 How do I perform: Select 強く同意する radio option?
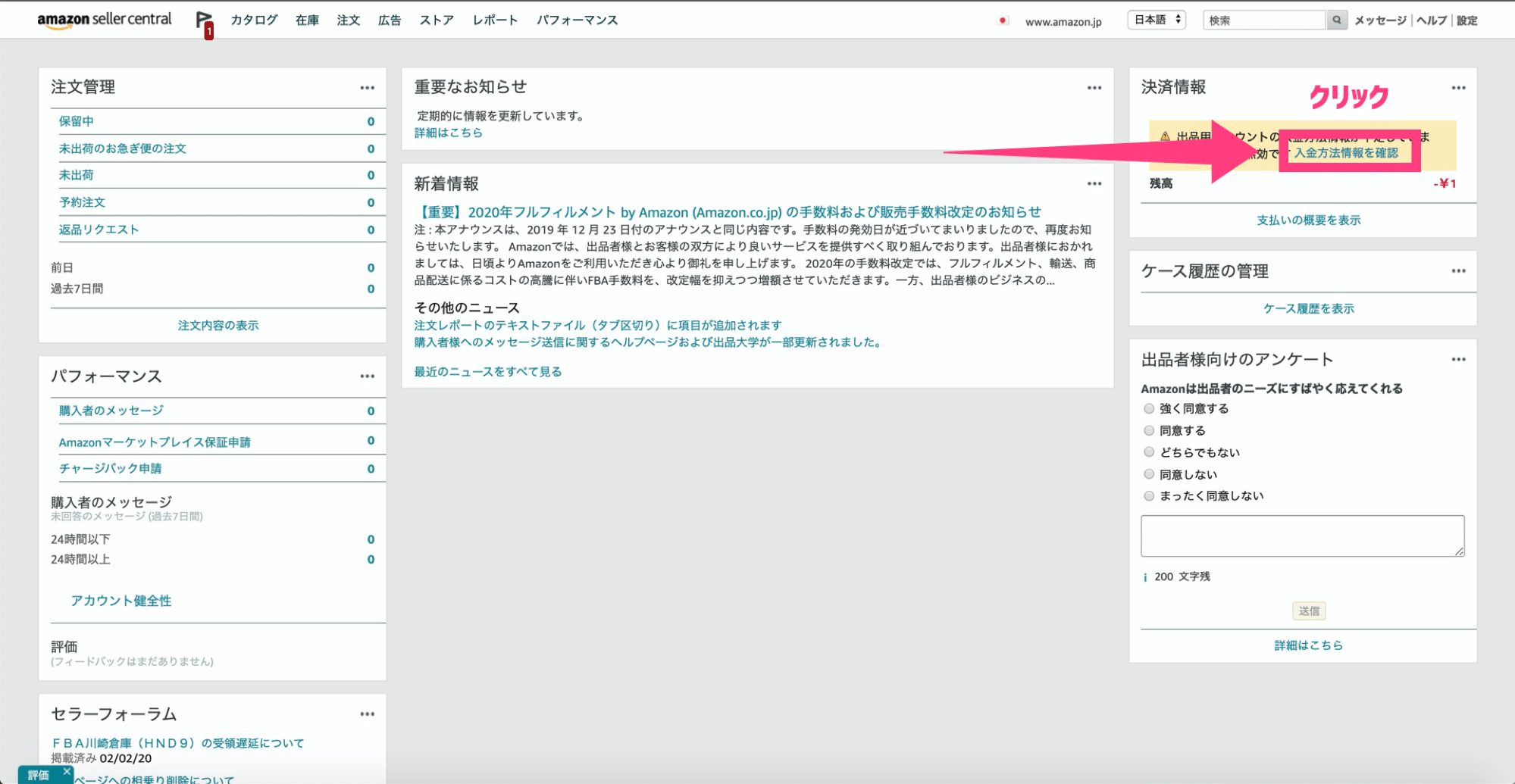1149,409
